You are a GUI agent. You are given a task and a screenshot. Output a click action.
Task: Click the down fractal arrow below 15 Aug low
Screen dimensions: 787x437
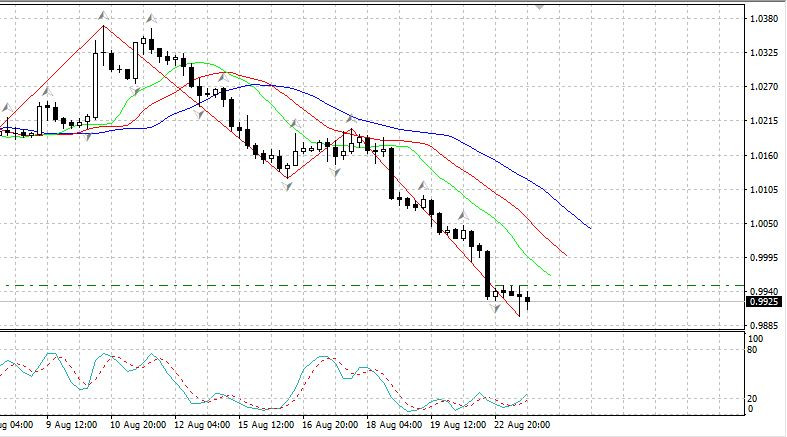pos(287,186)
